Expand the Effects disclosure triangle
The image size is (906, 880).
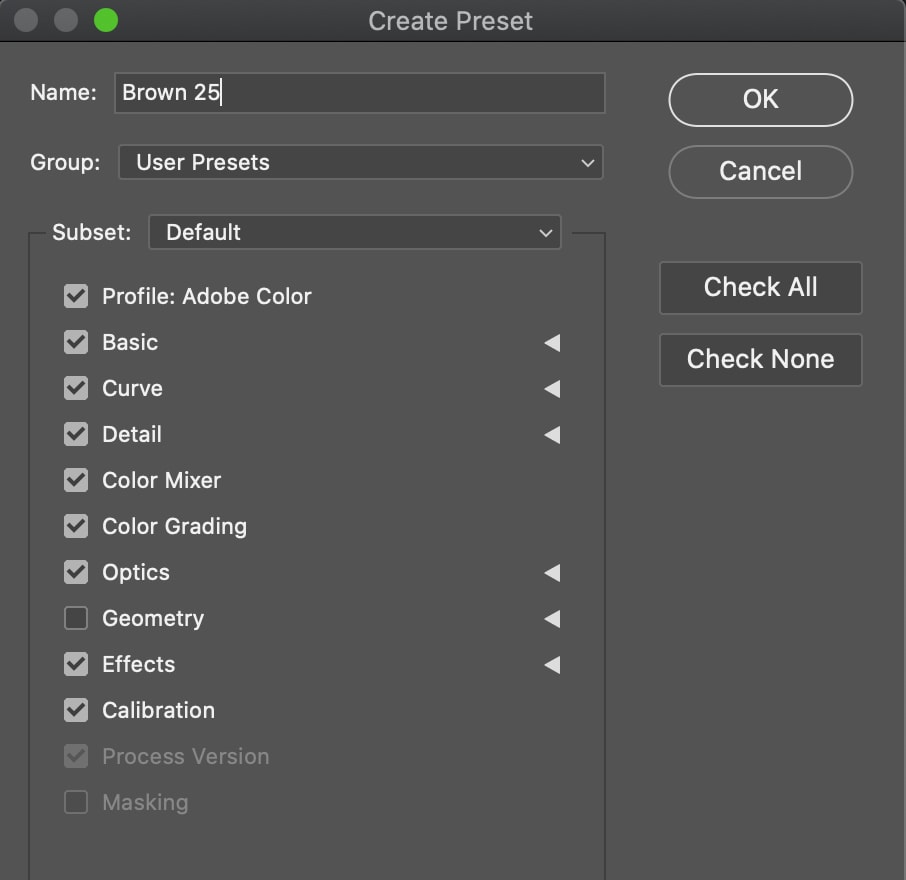point(552,664)
